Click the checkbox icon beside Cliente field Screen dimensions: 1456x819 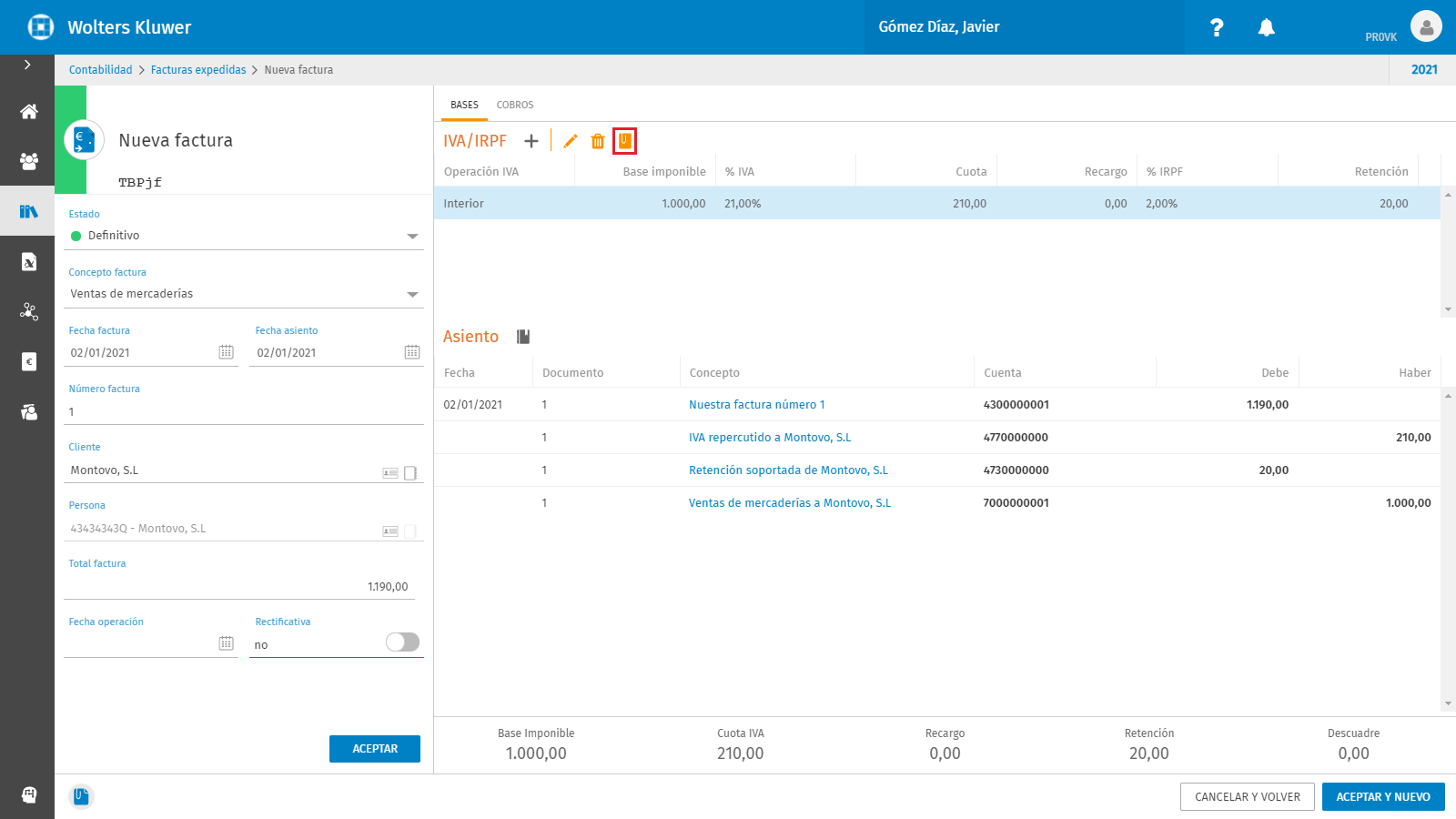coord(410,473)
